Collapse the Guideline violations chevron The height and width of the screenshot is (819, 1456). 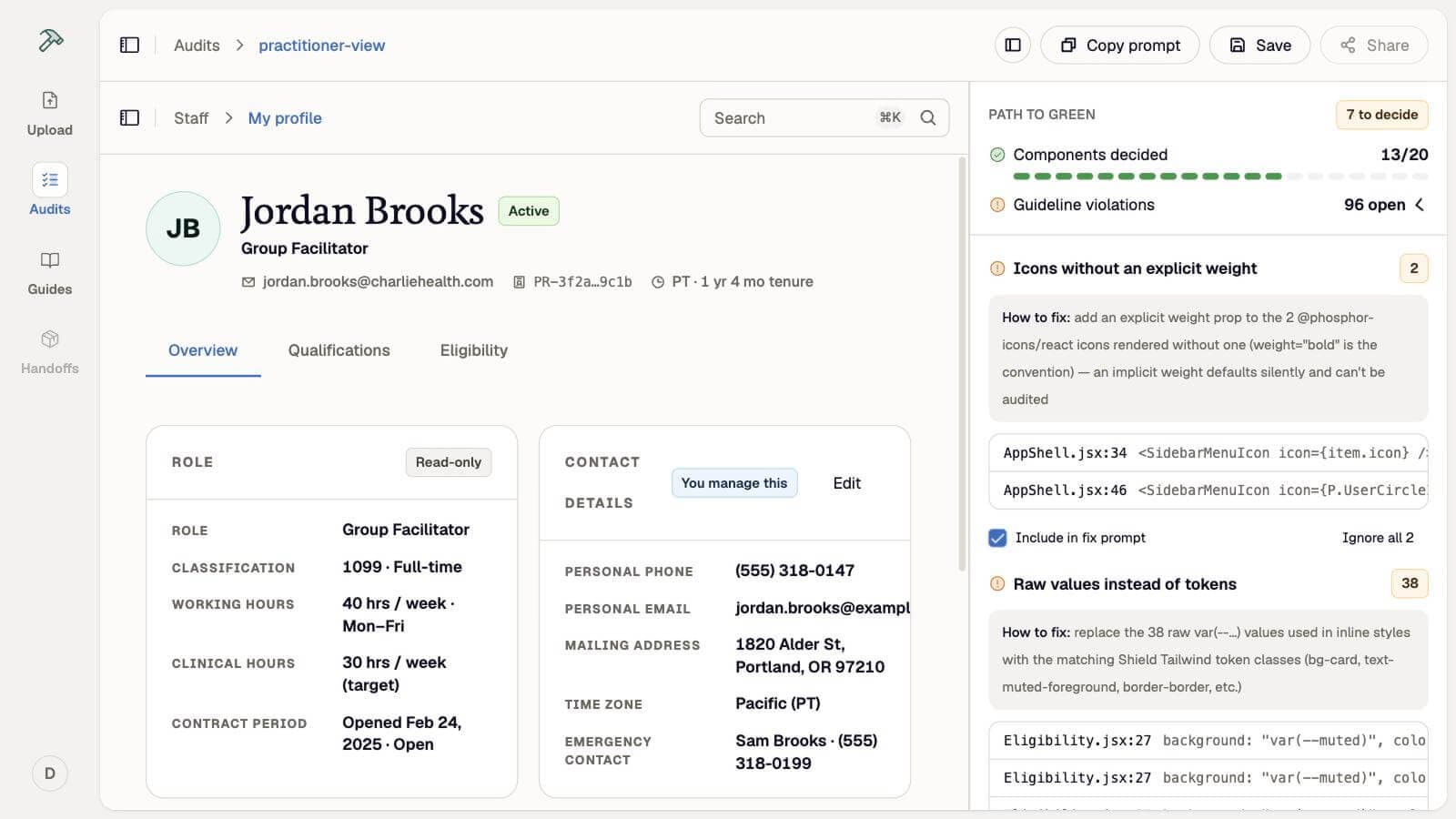(x=1420, y=205)
